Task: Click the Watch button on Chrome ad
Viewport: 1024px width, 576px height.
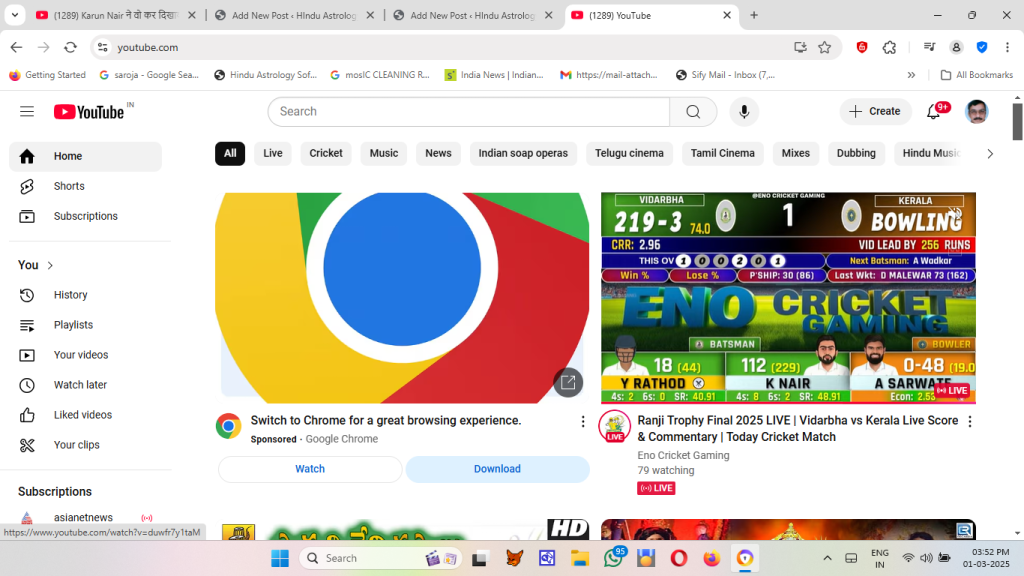Action: [x=310, y=469]
